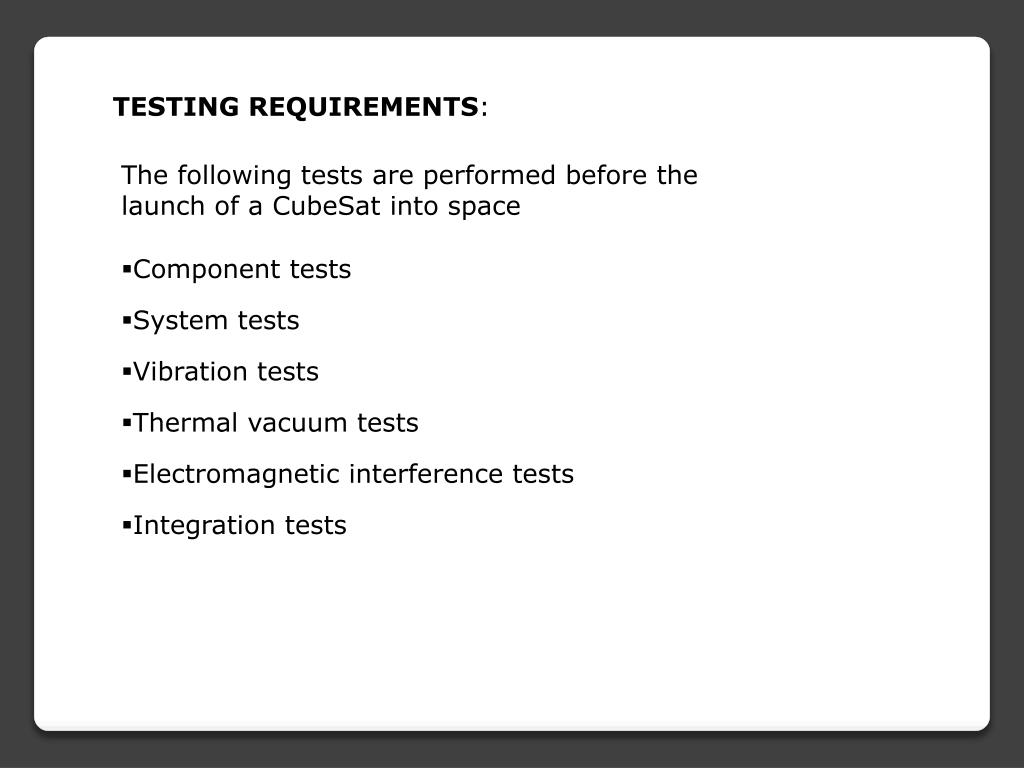
Task: Click the word CubeSat in the paragraph
Action: point(327,206)
